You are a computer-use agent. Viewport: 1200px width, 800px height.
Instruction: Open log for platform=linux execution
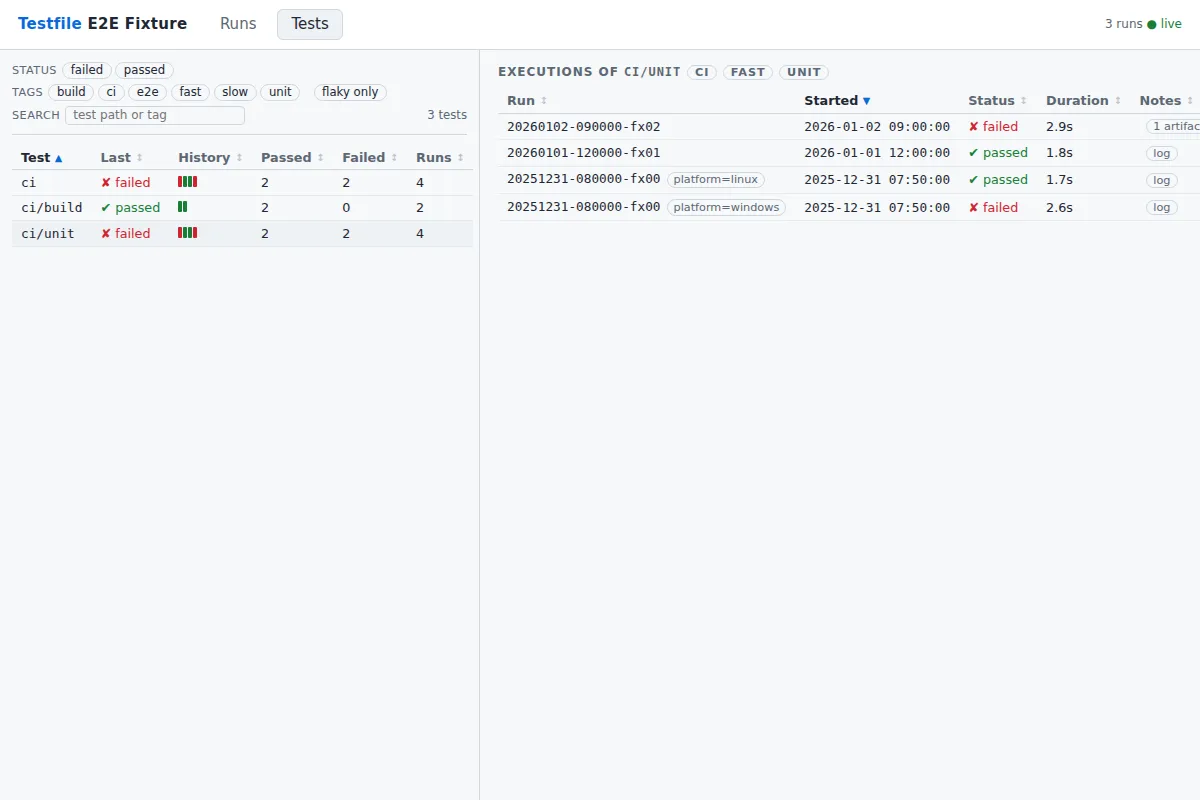point(1161,180)
